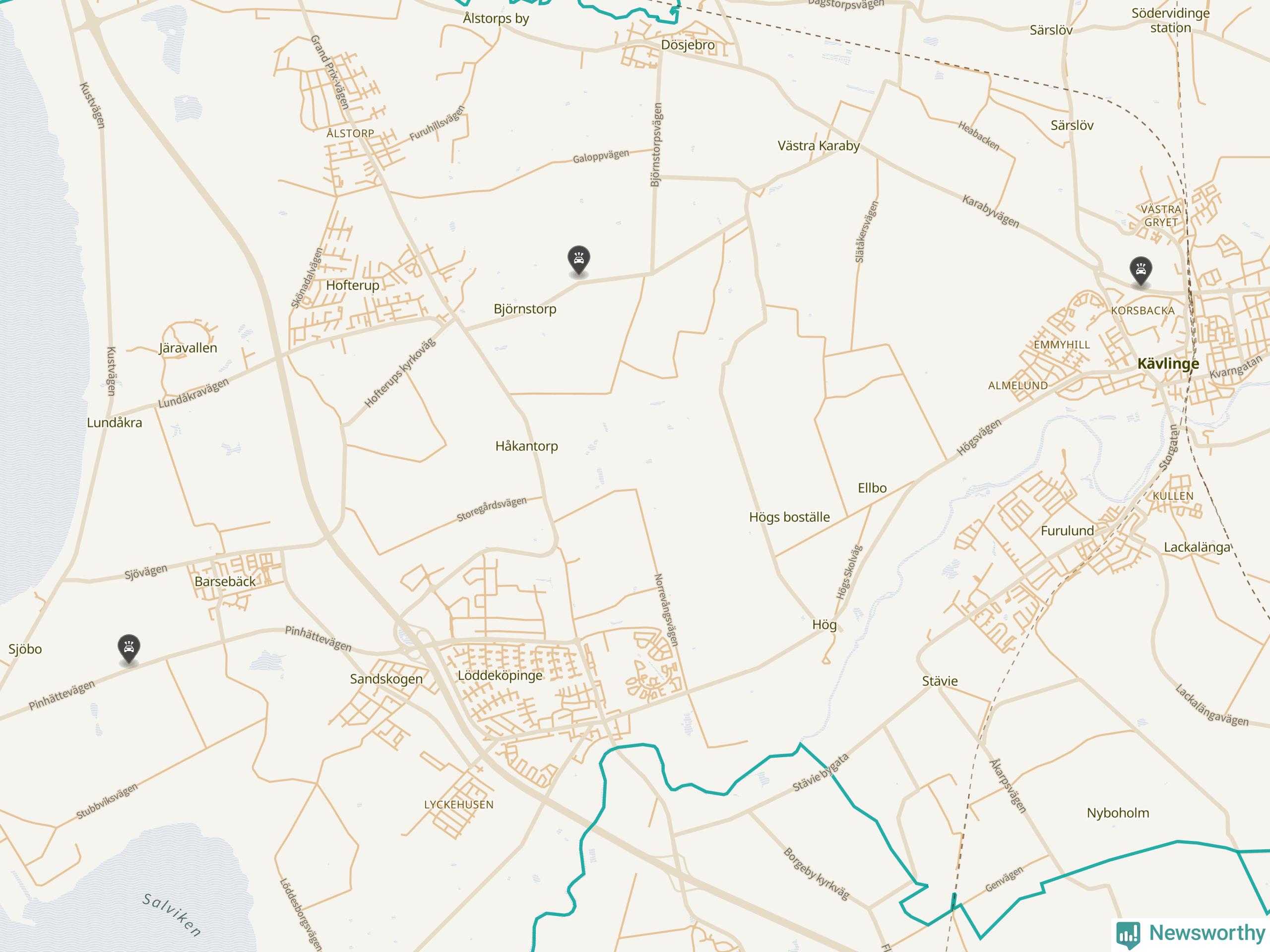Select the Södervidinge station label

coord(1170,20)
